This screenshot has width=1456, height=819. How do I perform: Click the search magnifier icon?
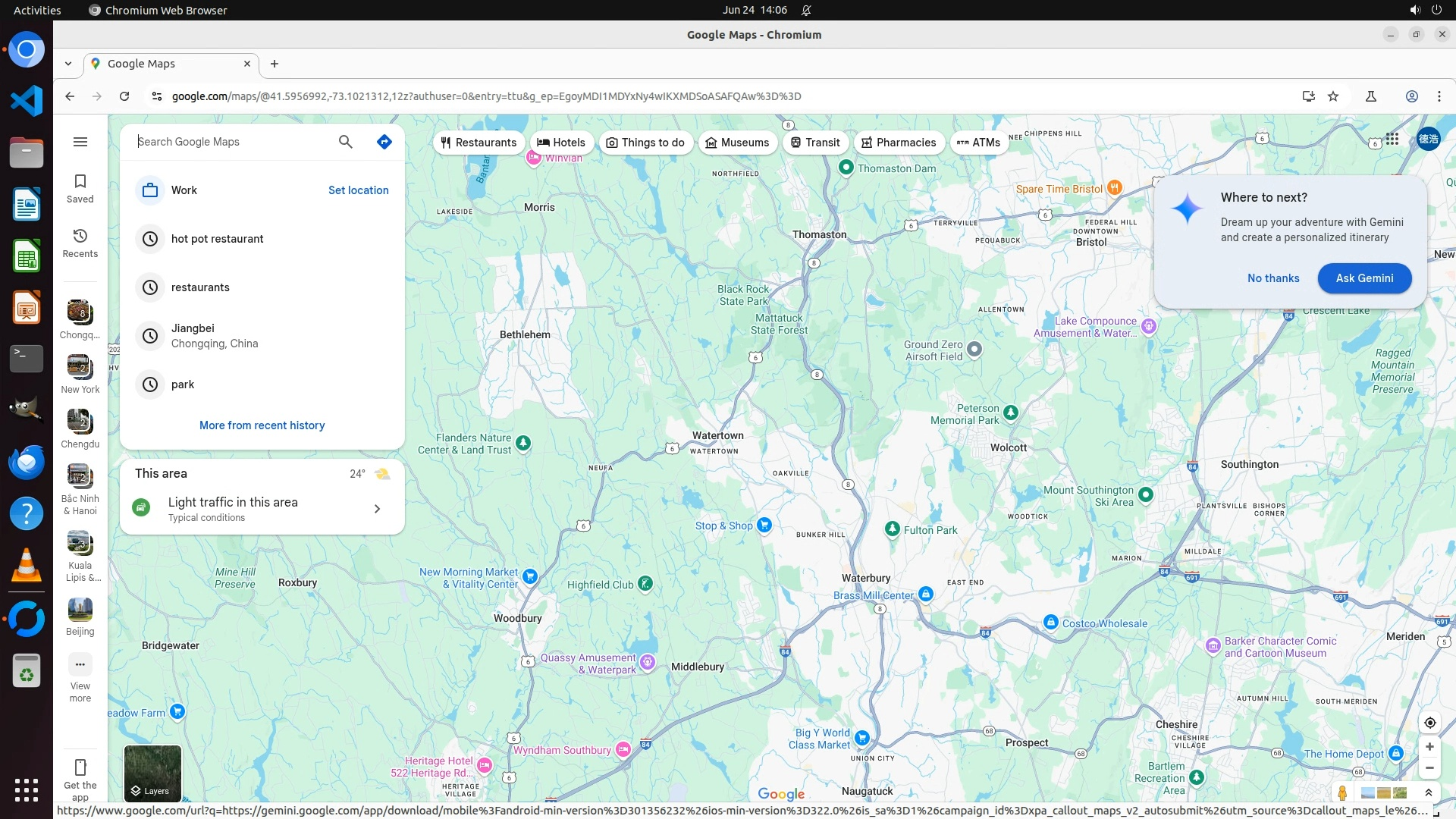pos(346,142)
